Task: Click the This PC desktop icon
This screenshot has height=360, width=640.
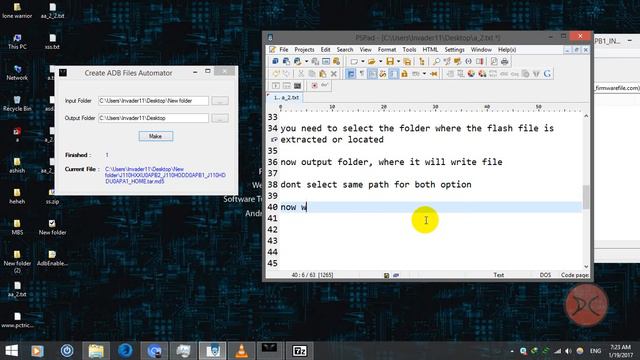Action: (17, 42)
